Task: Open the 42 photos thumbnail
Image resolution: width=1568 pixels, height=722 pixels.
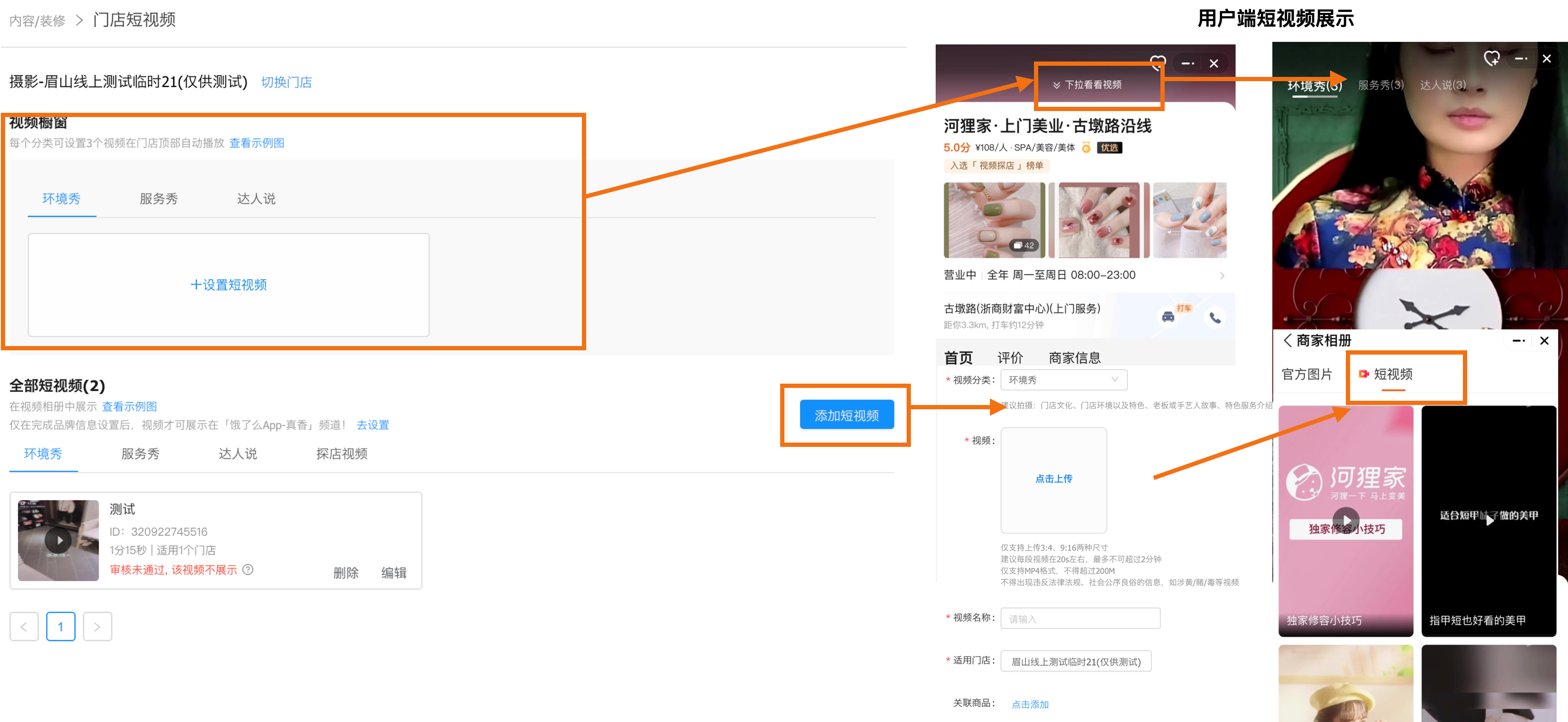Action: pyautogui.click(x=994, y=220)
